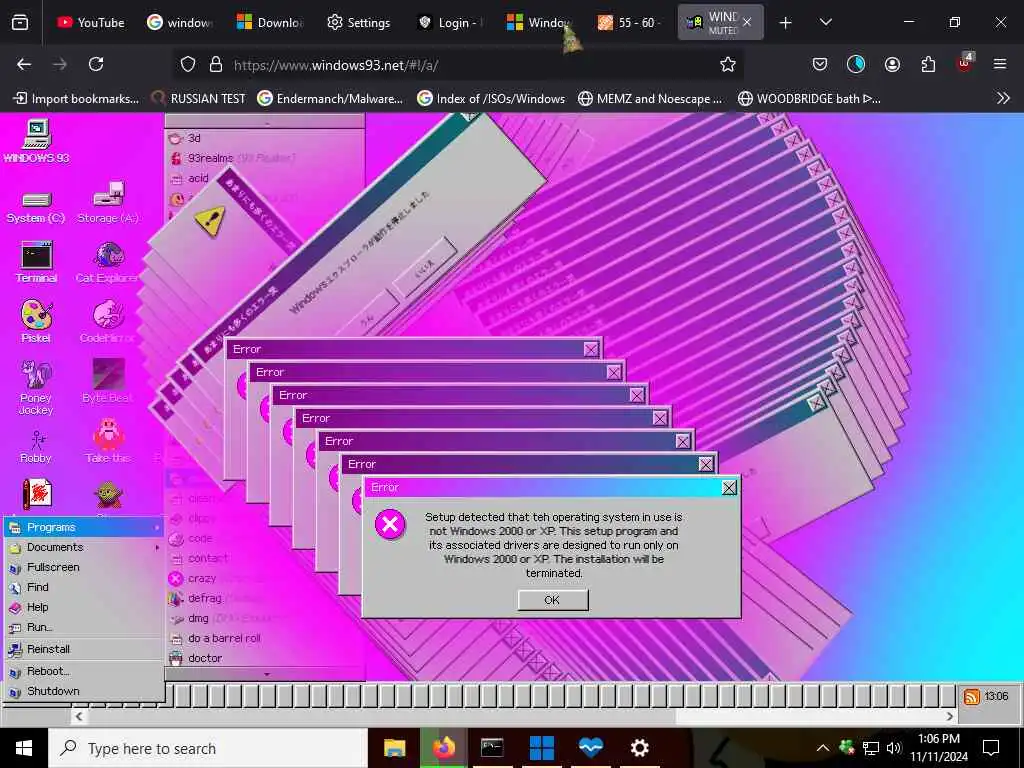Click Run... in the start menu
Screen dimensions: 1024x768
coord(84,627)
